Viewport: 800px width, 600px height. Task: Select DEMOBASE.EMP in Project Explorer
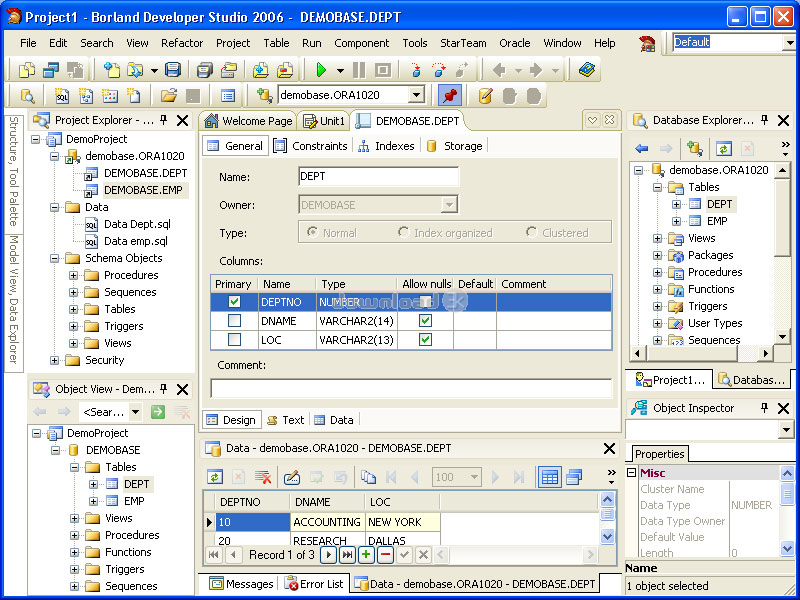pos(143,190)
